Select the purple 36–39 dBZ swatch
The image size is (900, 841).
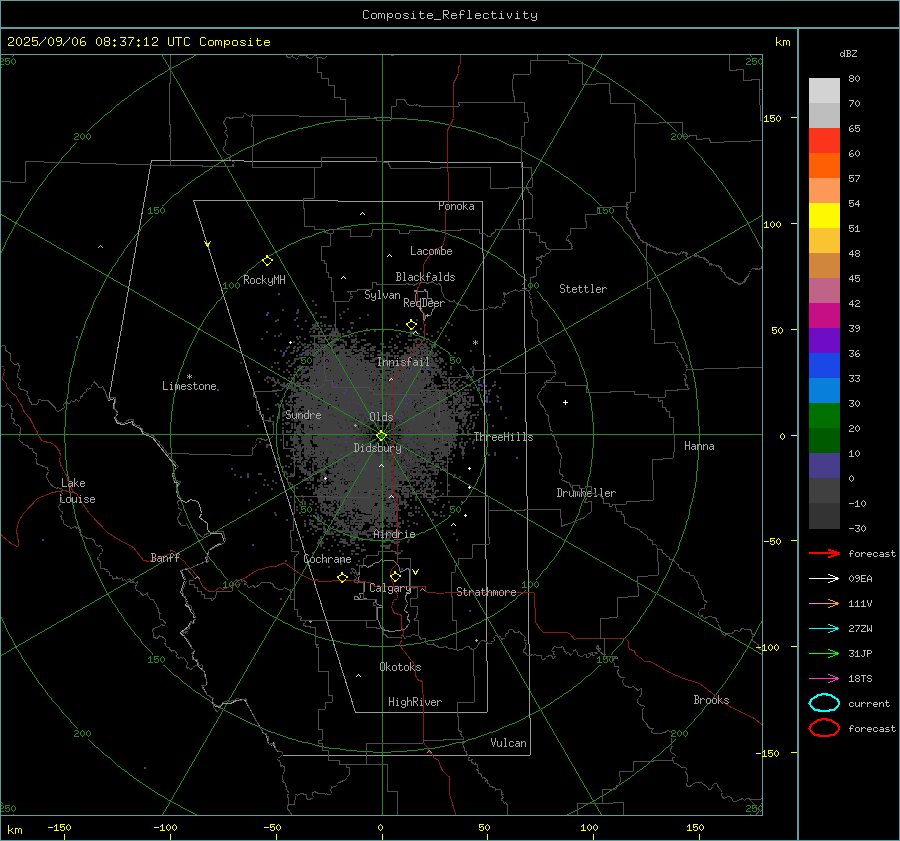click(x=824, y=340)
